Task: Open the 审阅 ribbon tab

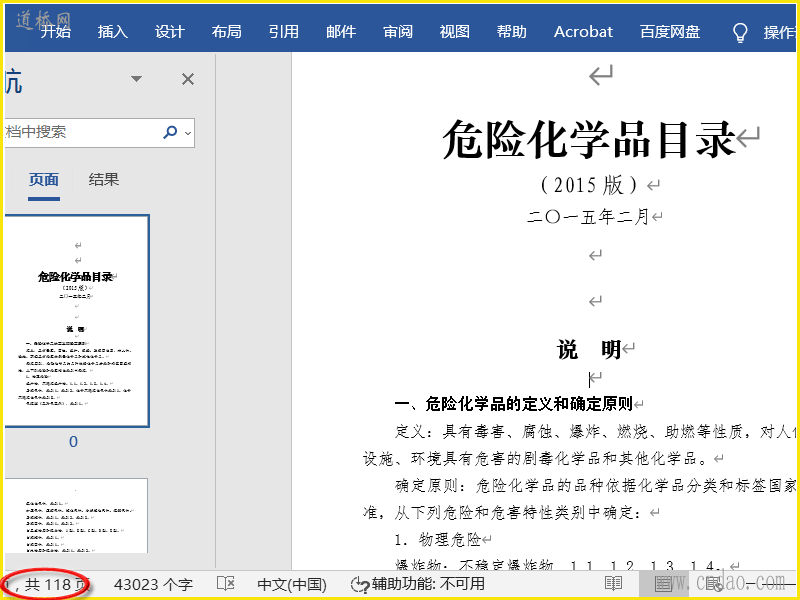Action: [x=398, y=32]
